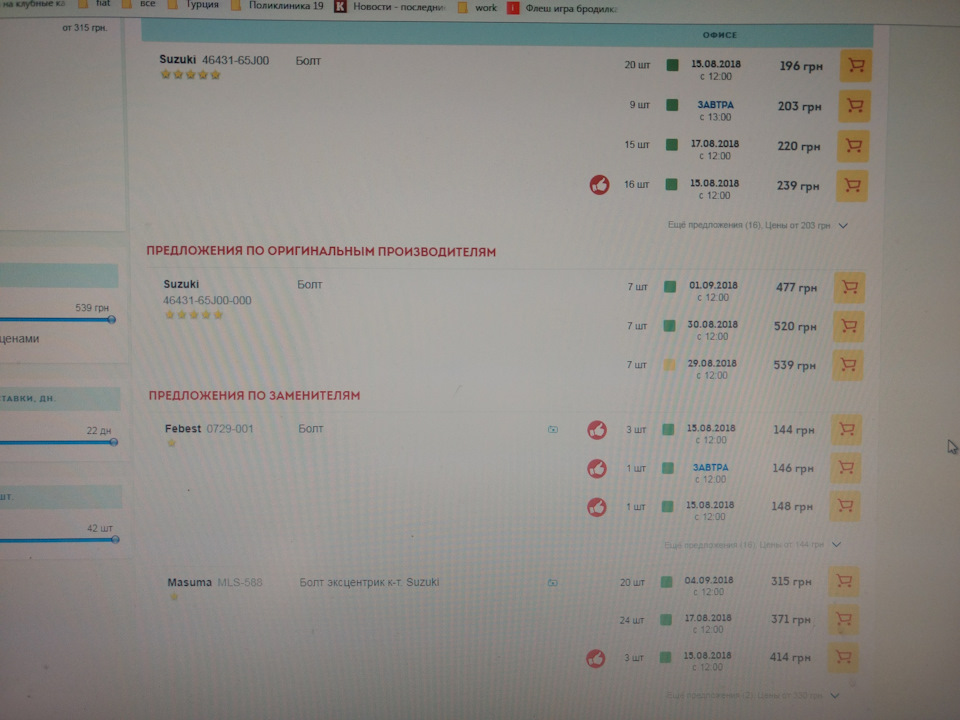Click 20 шт quantity on 196 грн row
The width and height of the screenshot is (960, 720).
click(637, 64)
